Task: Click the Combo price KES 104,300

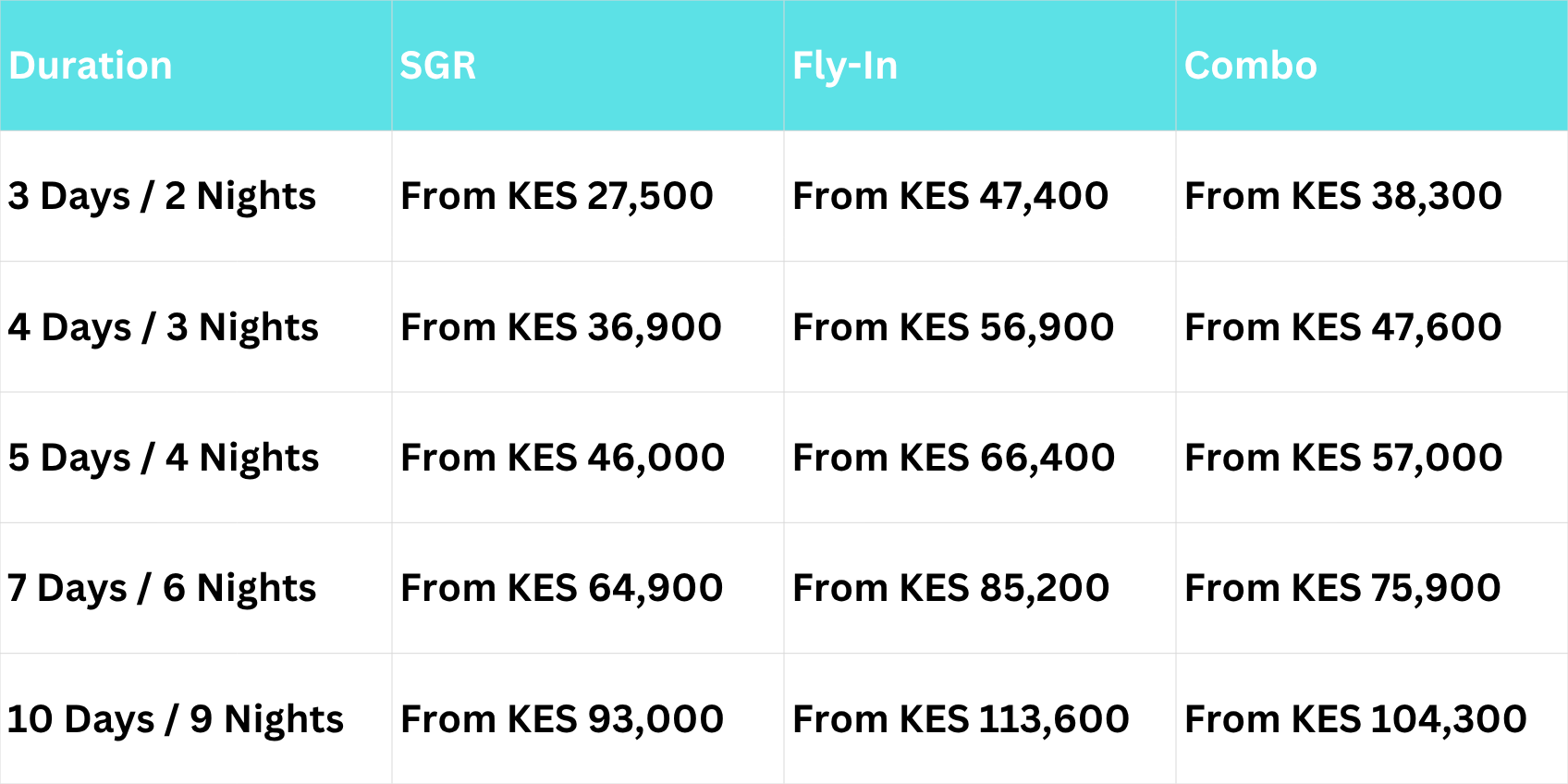Action: coord(1355,719)
